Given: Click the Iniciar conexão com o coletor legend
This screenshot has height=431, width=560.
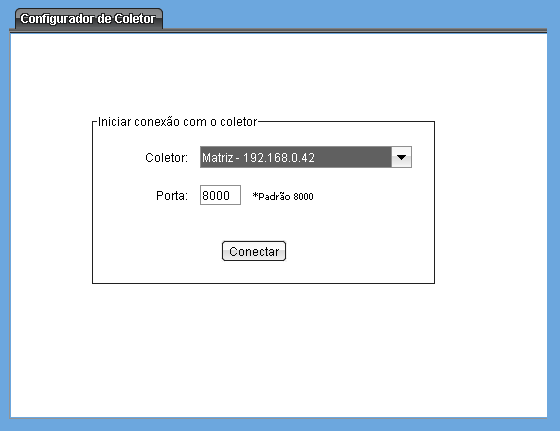Looking at the screenshot, I should (178, 122).
